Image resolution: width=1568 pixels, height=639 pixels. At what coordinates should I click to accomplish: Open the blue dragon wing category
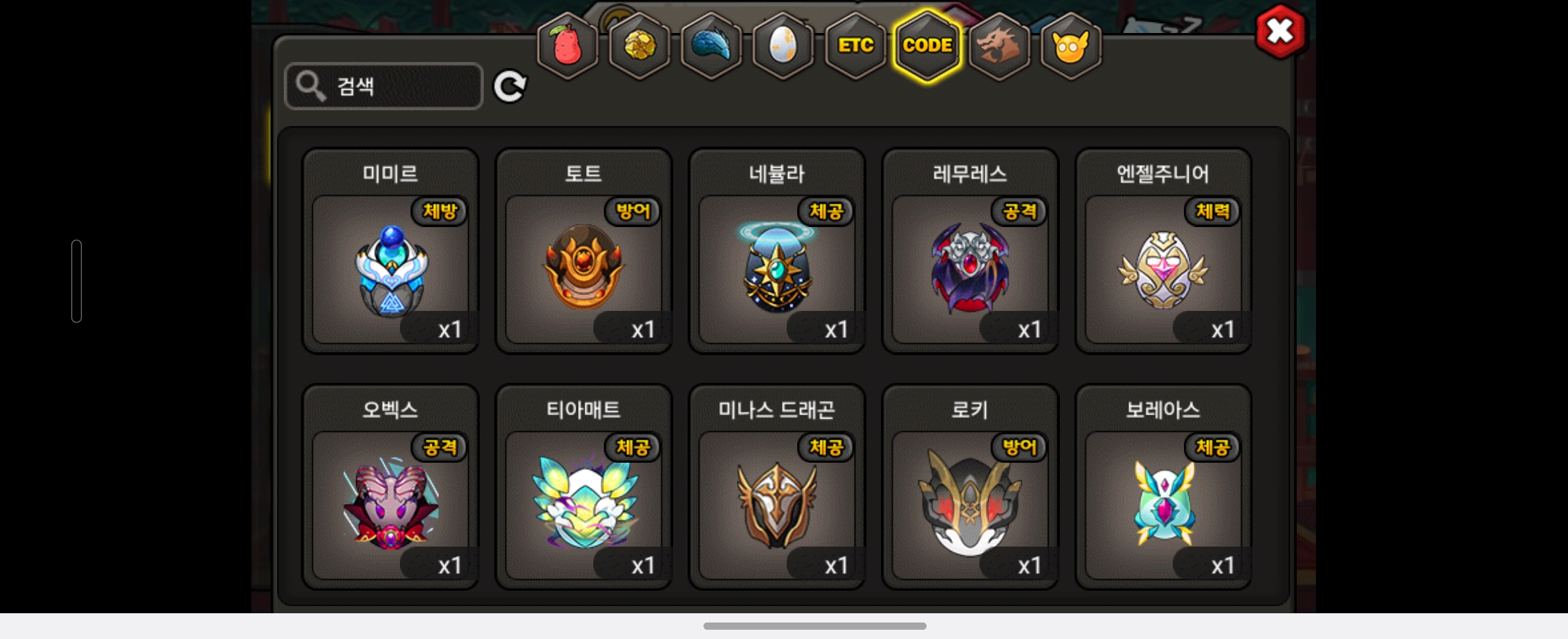click(711, 46)
